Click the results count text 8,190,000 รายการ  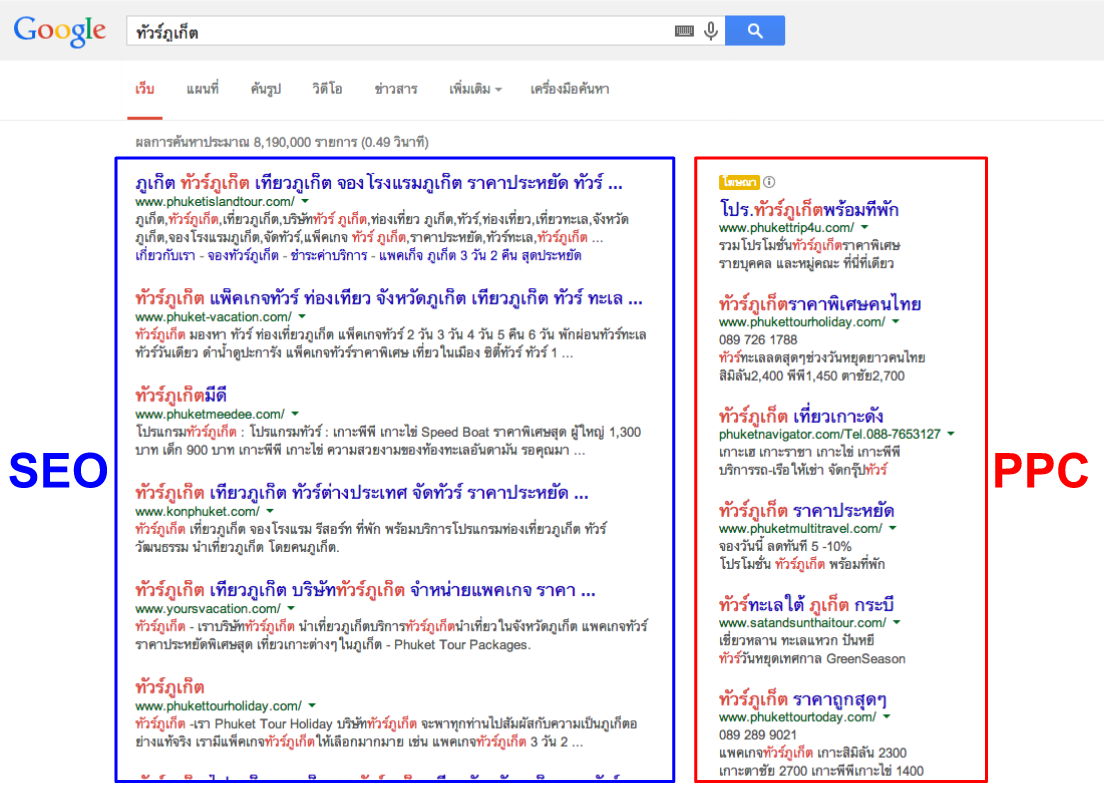(306, 142)
